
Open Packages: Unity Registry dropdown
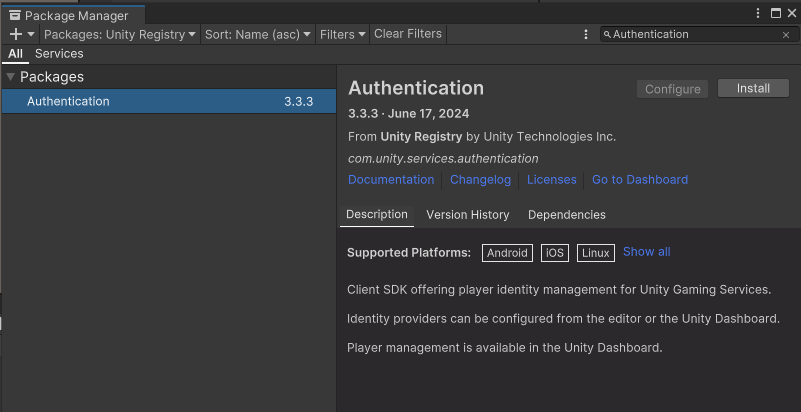coord(120,34)
